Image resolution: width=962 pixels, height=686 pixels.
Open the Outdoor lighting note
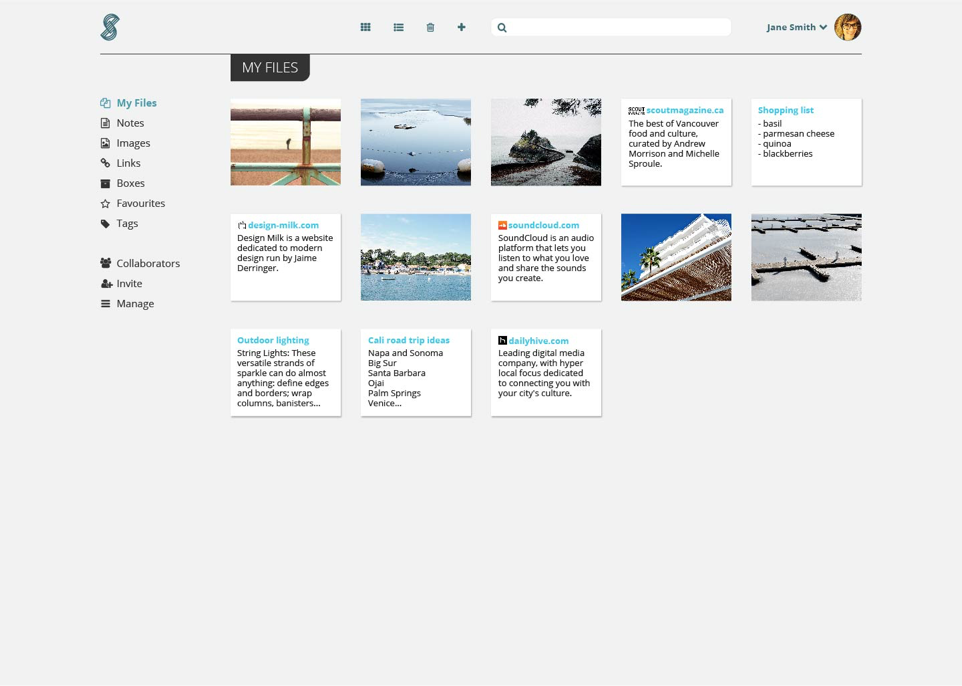(x=286, y=372)
